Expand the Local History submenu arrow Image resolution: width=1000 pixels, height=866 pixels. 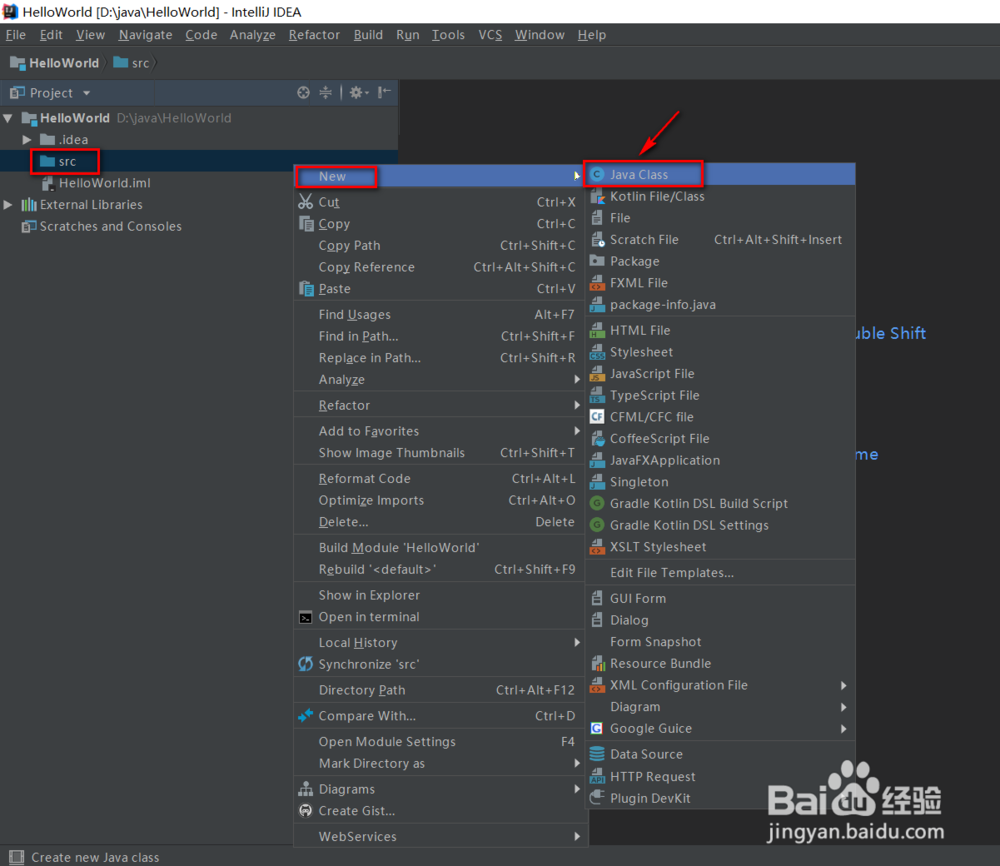tap(577, 642)
